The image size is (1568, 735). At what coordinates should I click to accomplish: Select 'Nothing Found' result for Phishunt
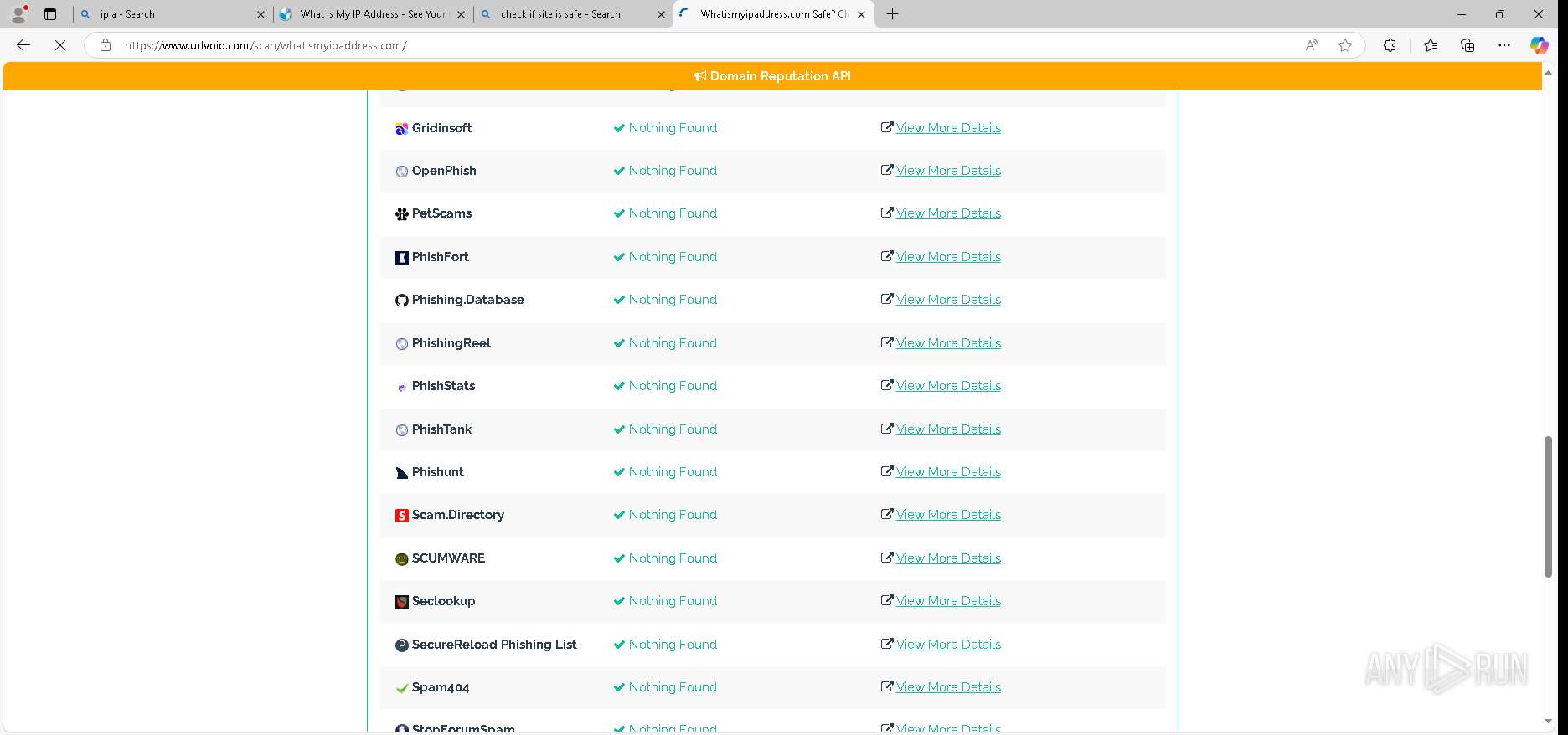pos(673,472)
